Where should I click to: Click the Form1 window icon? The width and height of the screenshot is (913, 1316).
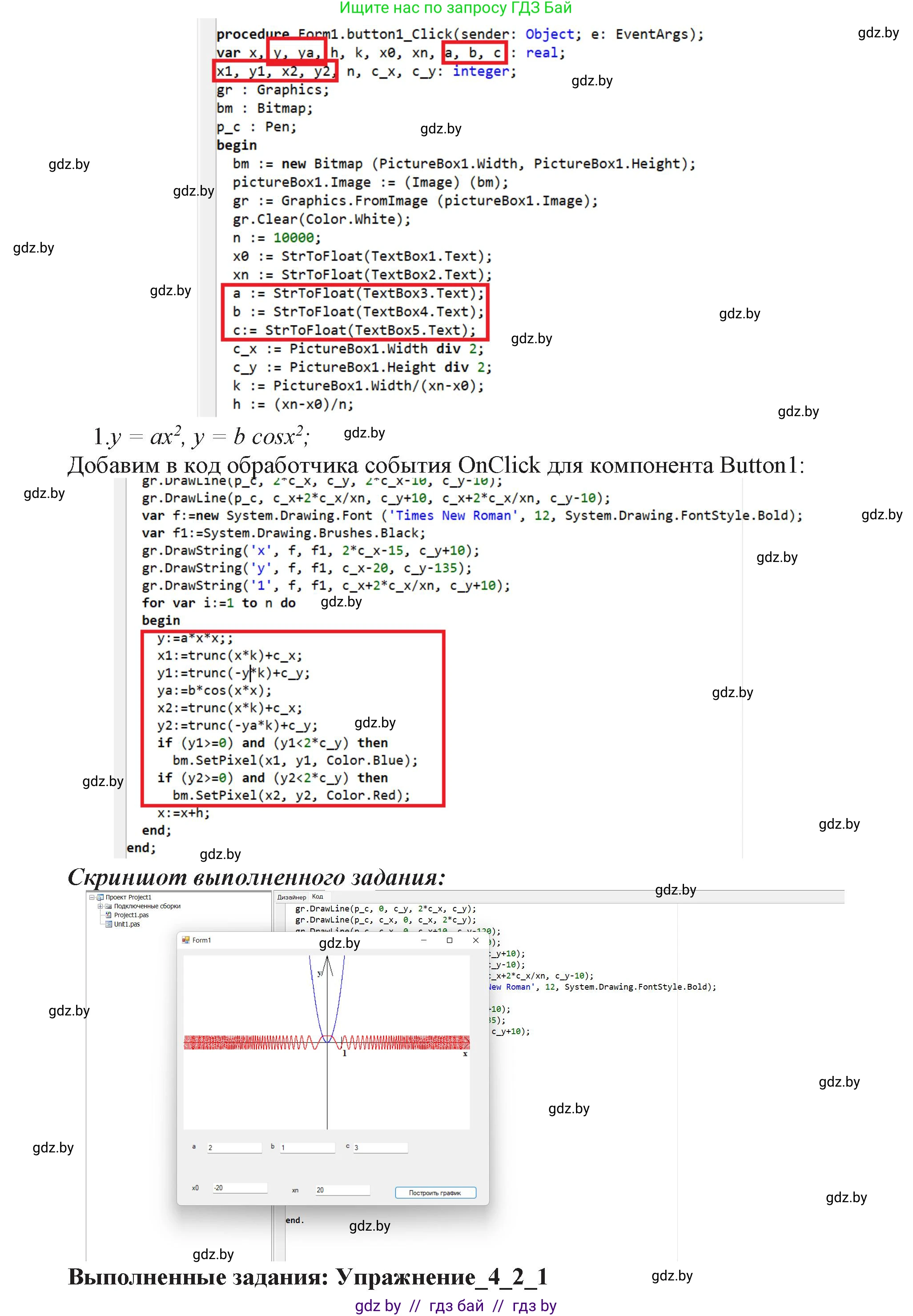pyautogui.click(x=185, y=940)
